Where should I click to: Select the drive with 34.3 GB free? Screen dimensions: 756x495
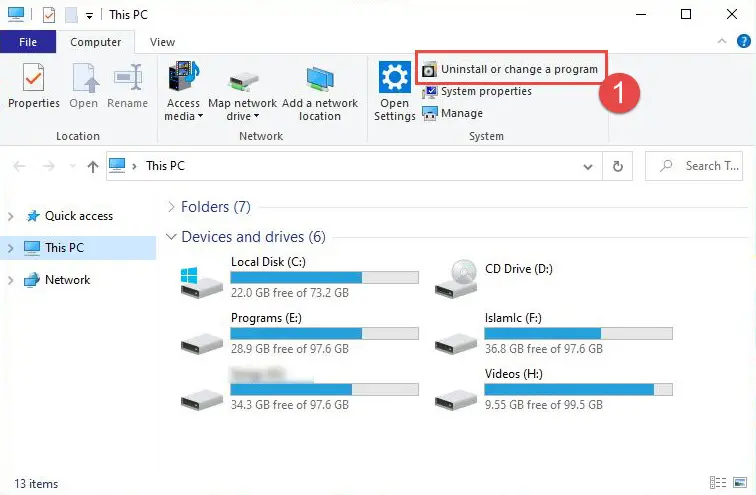[201, 400]
